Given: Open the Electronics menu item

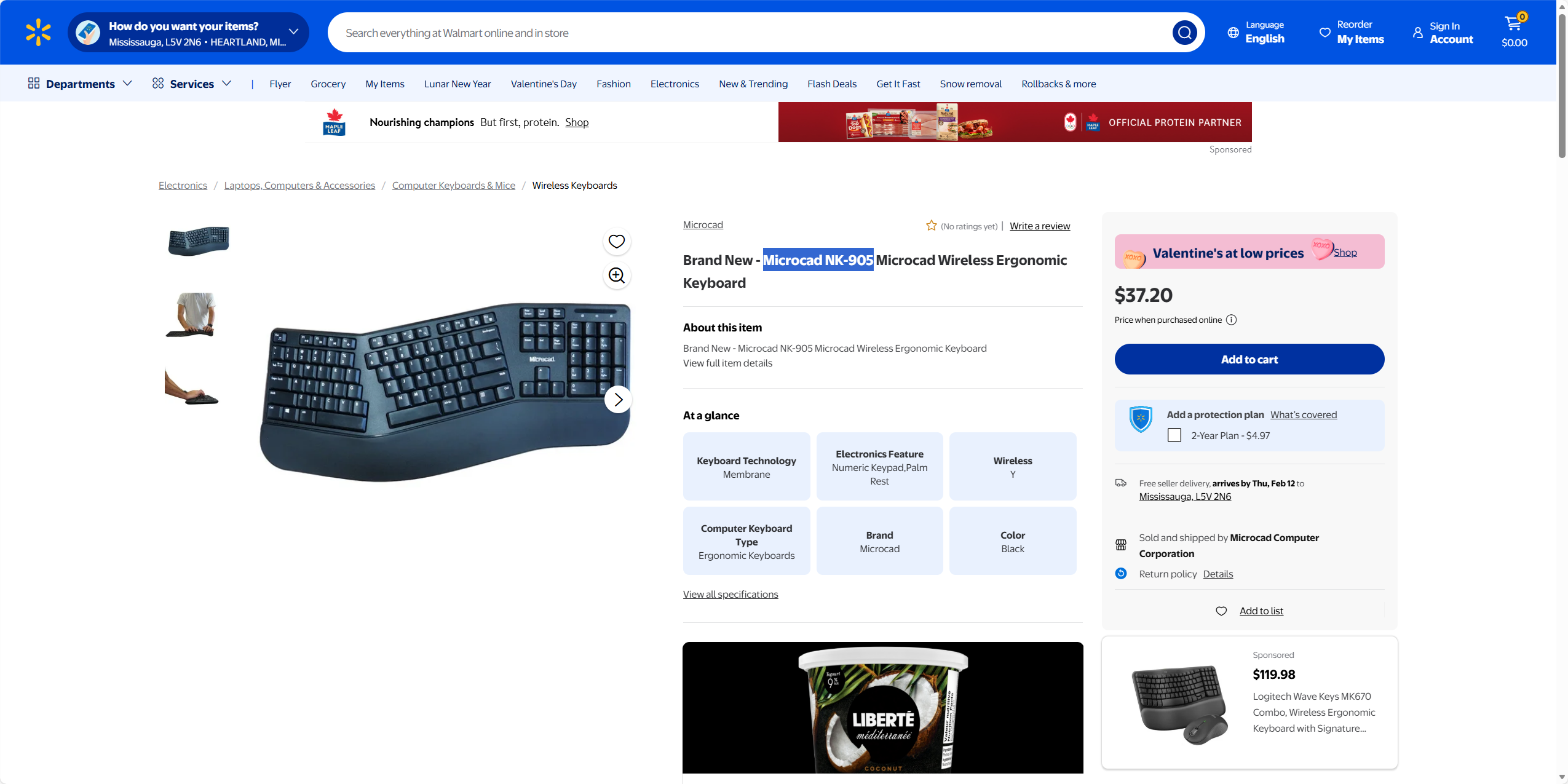Looking at the screenshot, I should (675, 84).
